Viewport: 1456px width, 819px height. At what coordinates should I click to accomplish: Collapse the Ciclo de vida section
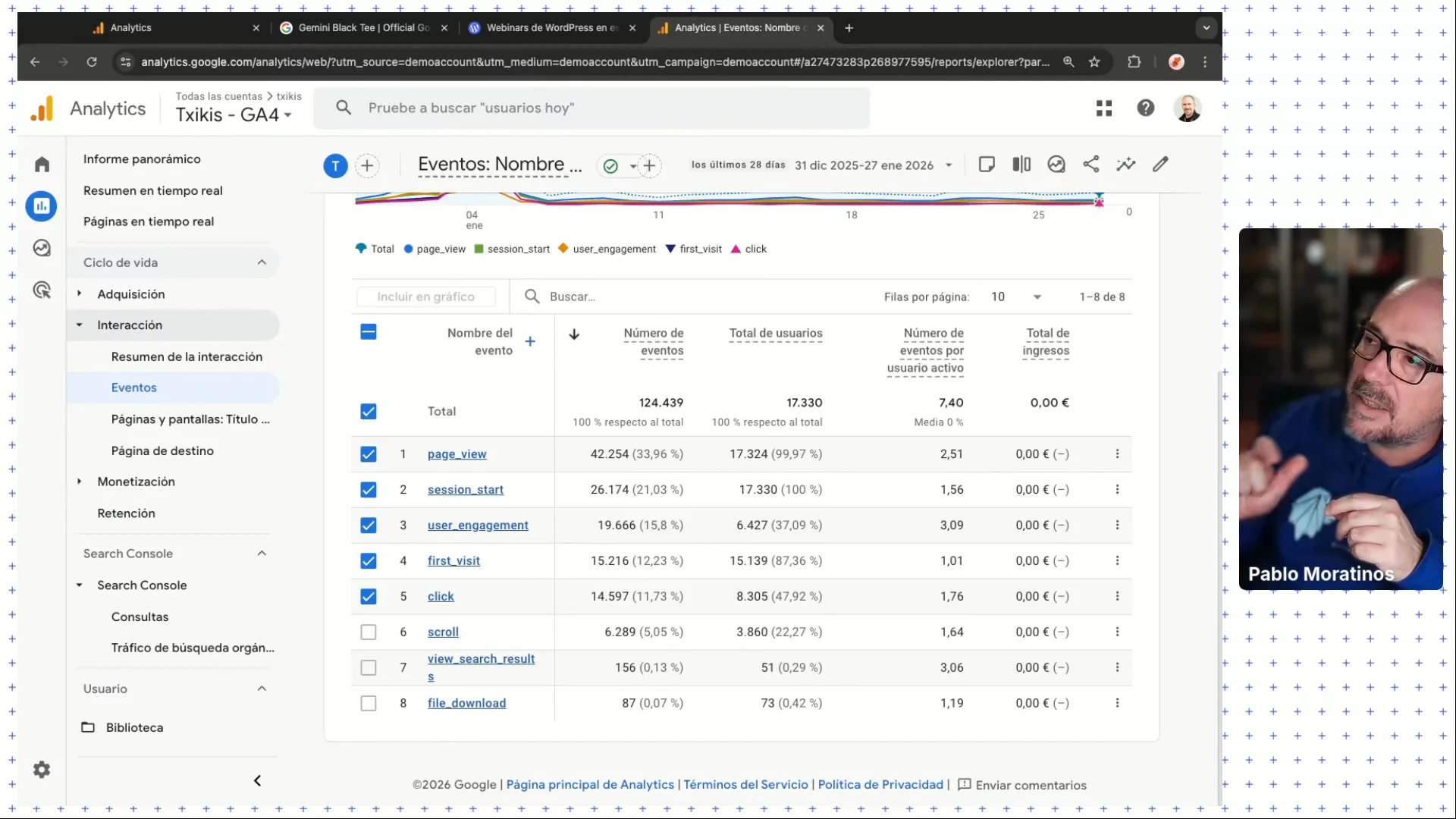point(262,262)
